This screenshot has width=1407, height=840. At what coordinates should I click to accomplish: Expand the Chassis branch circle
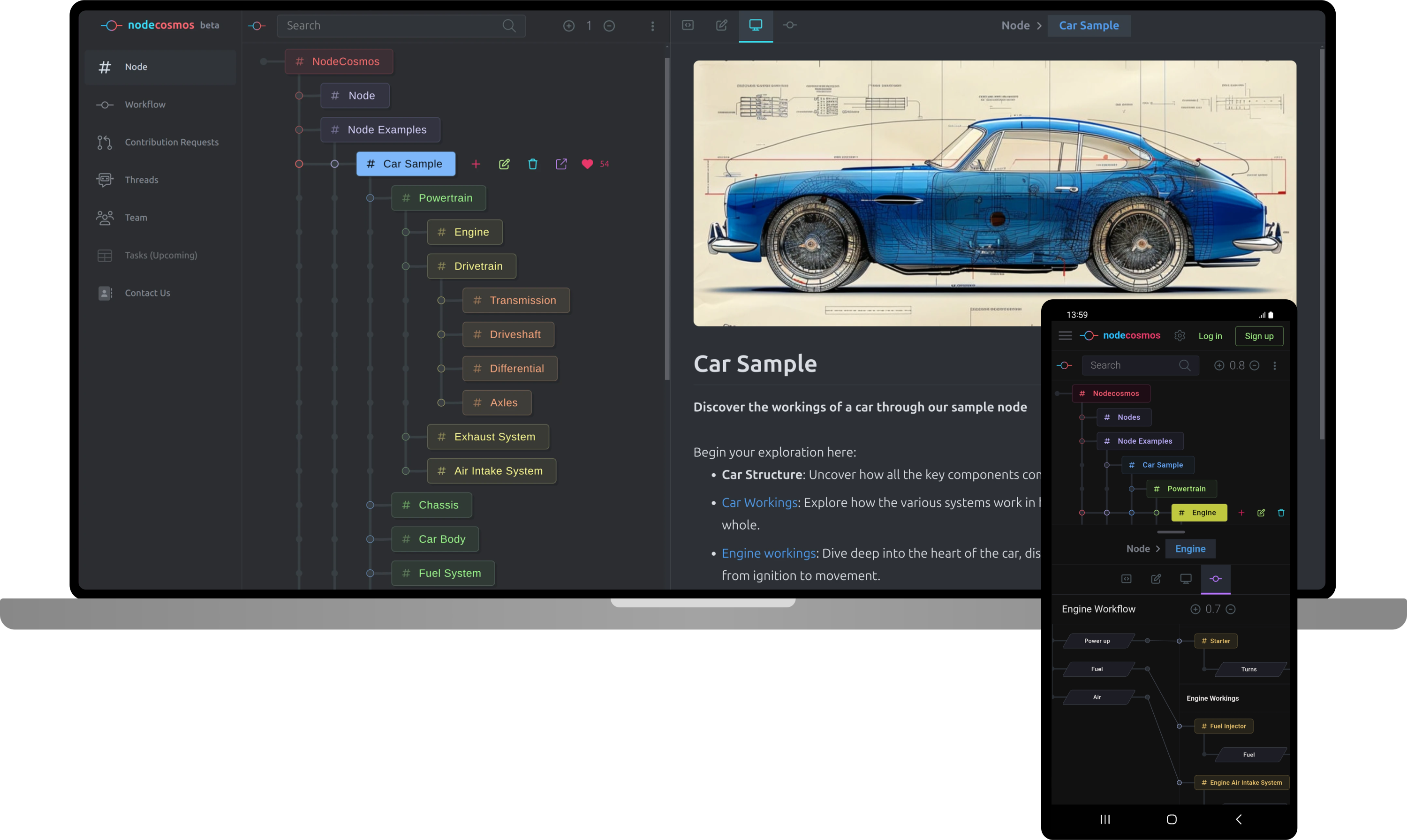click(x=370, y=505)
